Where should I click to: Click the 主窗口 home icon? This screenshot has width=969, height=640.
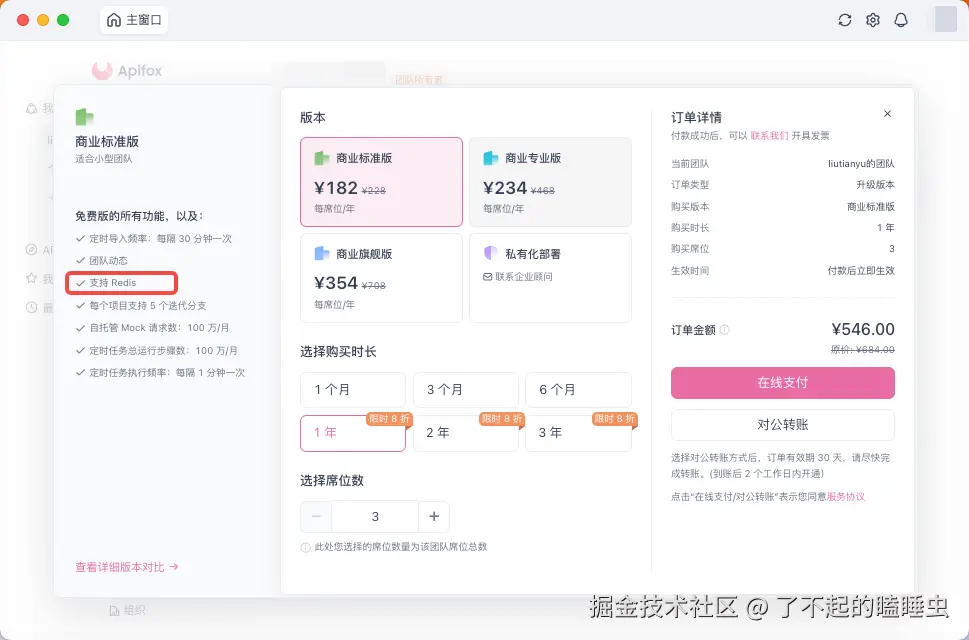(114, 19)
